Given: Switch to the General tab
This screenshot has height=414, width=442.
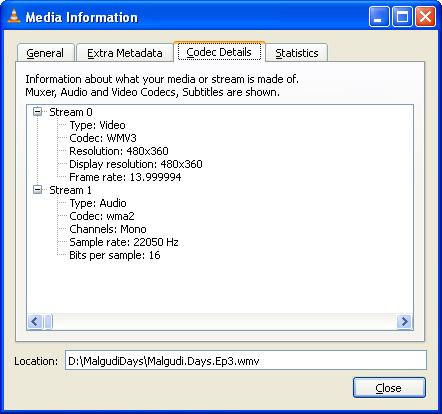Looking at the screenshot, I should click(x=45, y=53).
